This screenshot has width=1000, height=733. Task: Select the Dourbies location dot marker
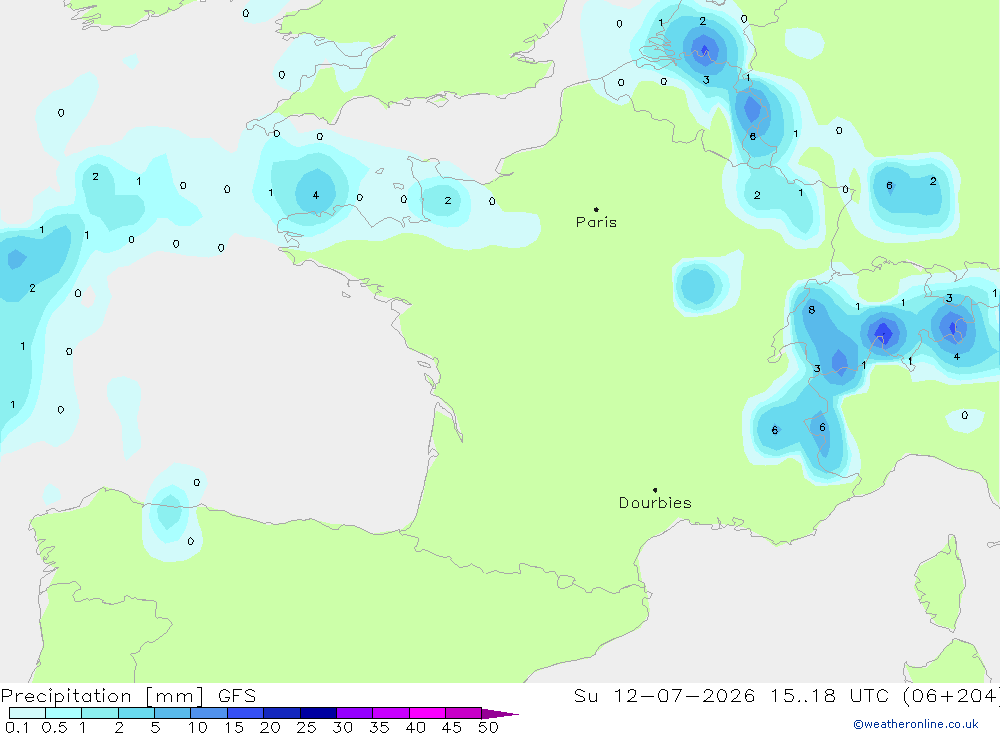655,490
